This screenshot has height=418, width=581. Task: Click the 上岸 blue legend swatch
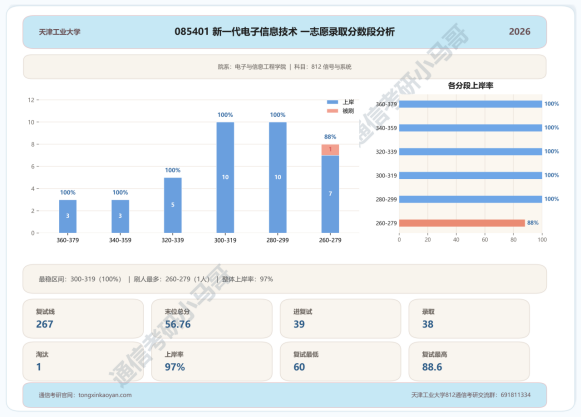coord(332,102)
